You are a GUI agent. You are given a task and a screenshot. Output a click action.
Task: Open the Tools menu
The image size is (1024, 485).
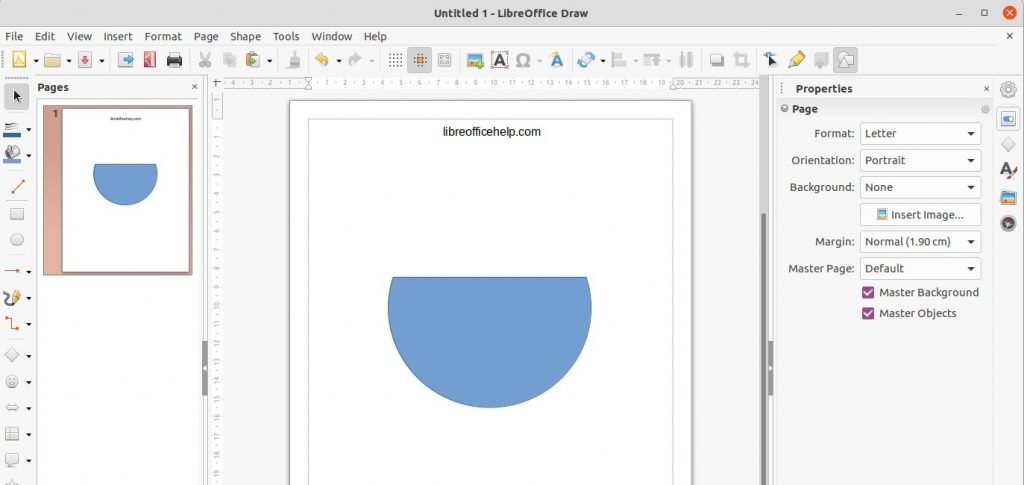[x=286, y=37]
